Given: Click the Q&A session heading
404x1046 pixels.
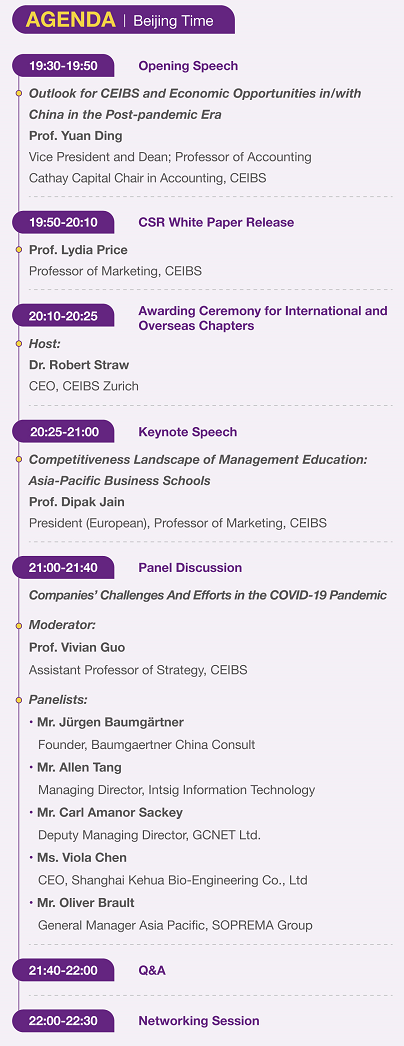Looking at the screenshot, I should (152, 970).
